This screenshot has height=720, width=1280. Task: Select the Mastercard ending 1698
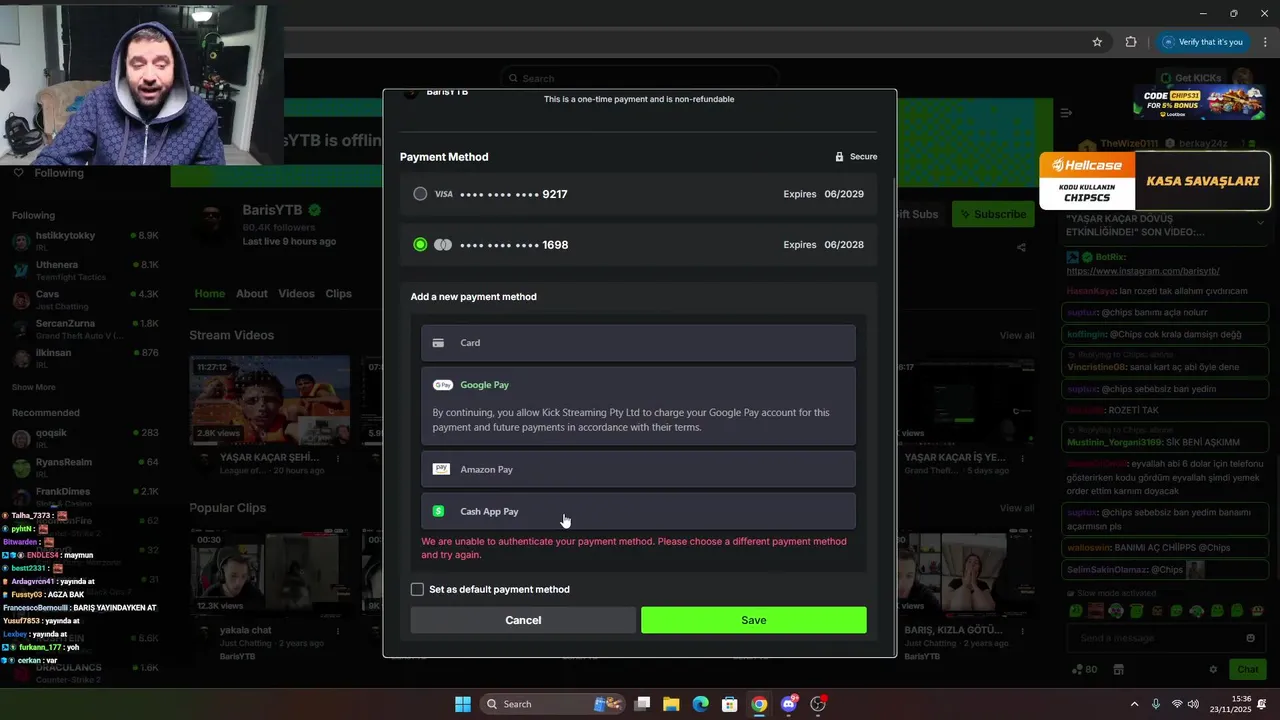tap(638, 245)
